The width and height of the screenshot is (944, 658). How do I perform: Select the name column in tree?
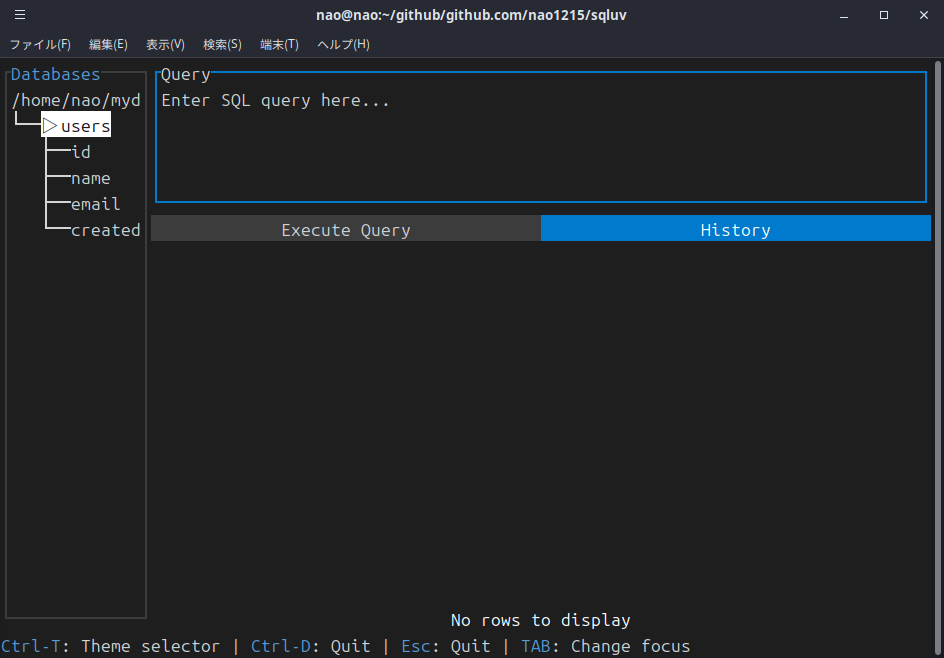pyautogui.click(x=90, y=178)
